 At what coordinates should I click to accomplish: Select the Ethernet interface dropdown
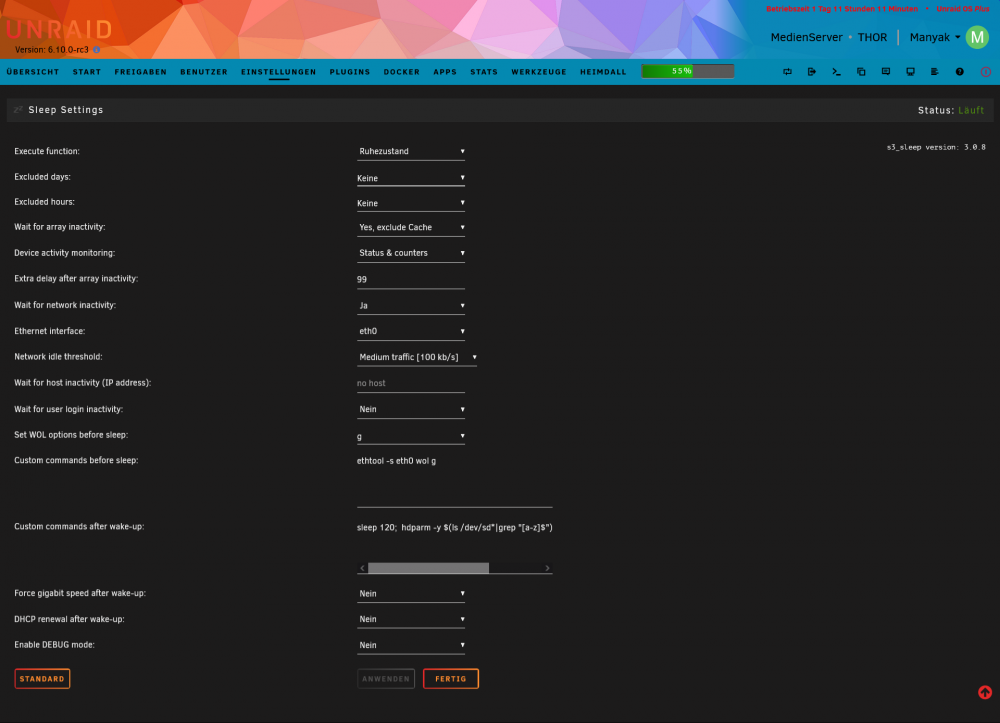(x=411, y=331)
